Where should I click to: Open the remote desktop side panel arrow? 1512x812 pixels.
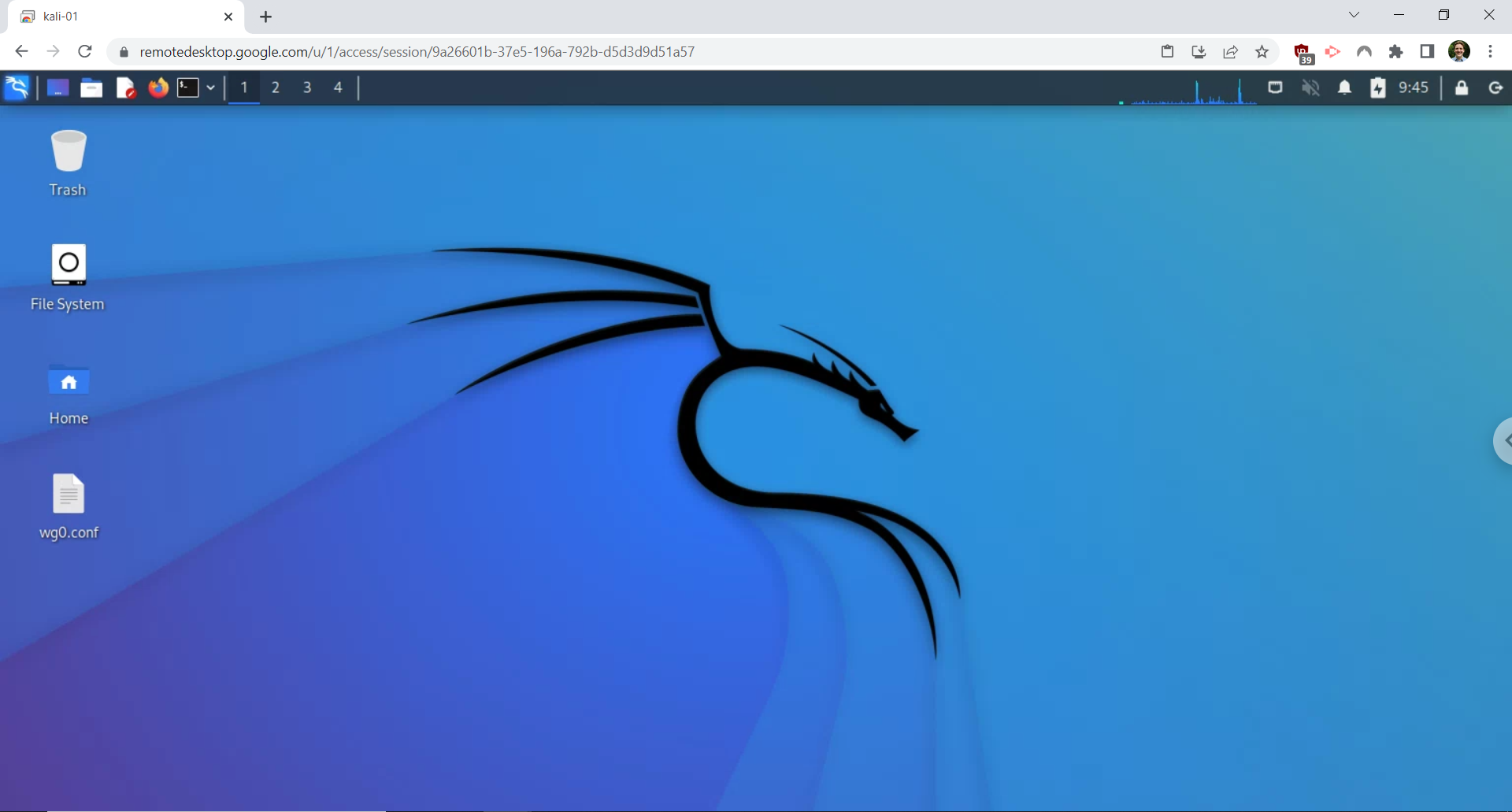[1503, 441]
